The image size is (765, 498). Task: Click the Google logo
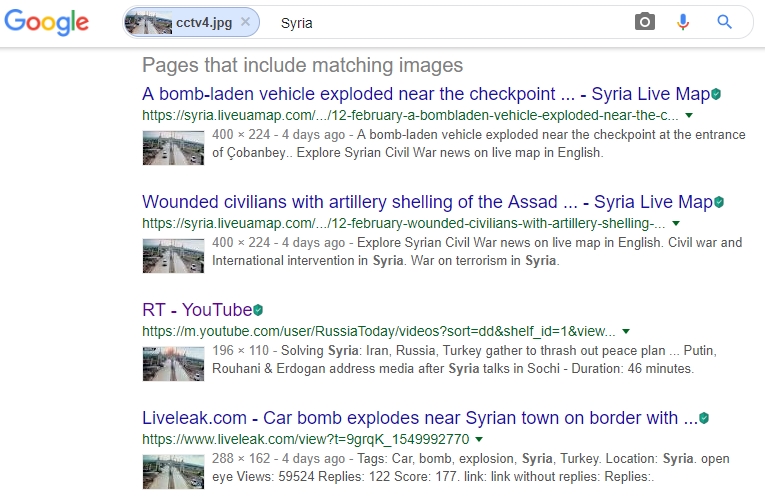tap(46, 22)
